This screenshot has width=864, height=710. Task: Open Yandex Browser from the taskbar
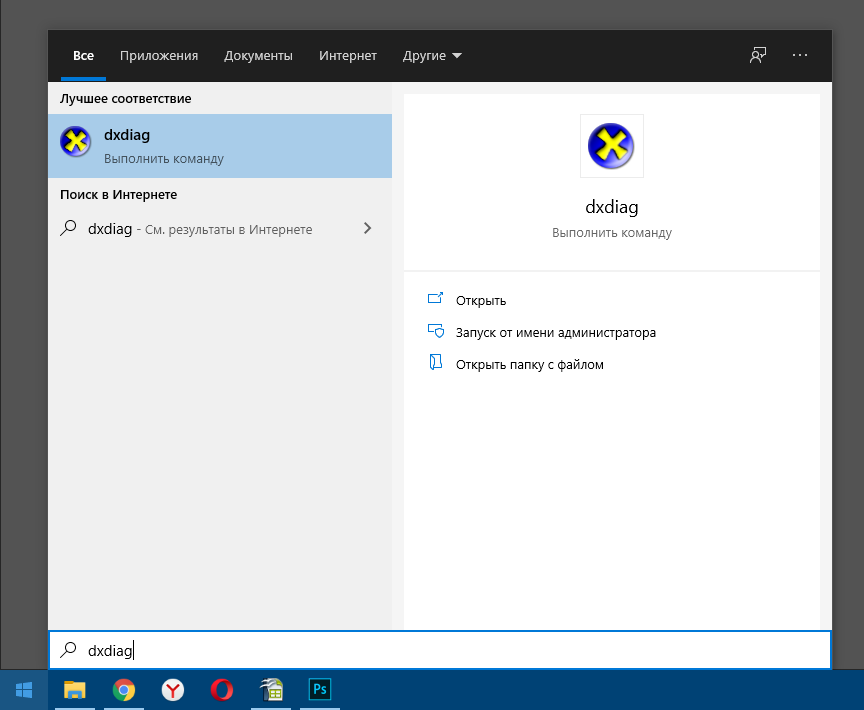tap(173, 689)
